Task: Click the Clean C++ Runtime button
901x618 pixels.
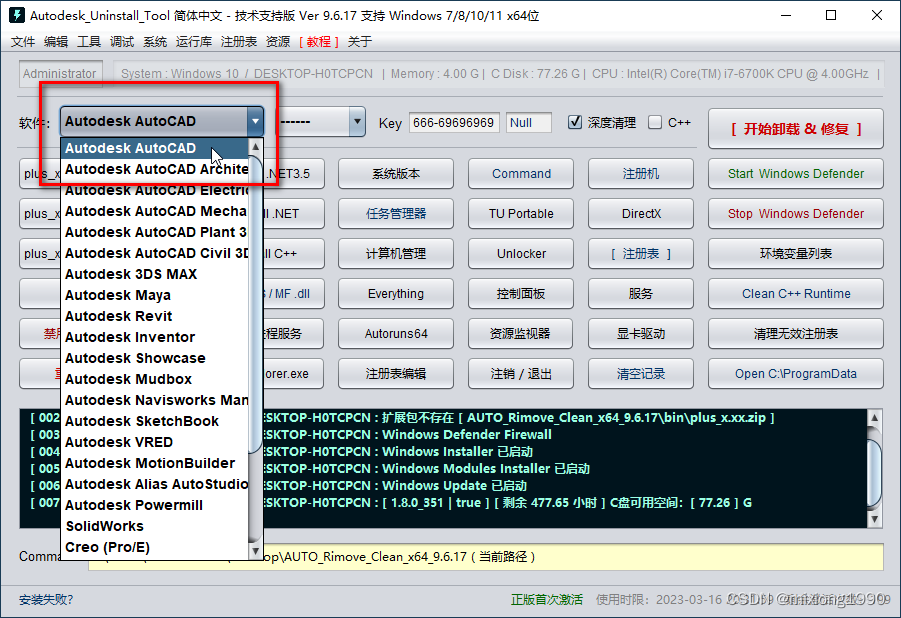Action: pos(795,294)
